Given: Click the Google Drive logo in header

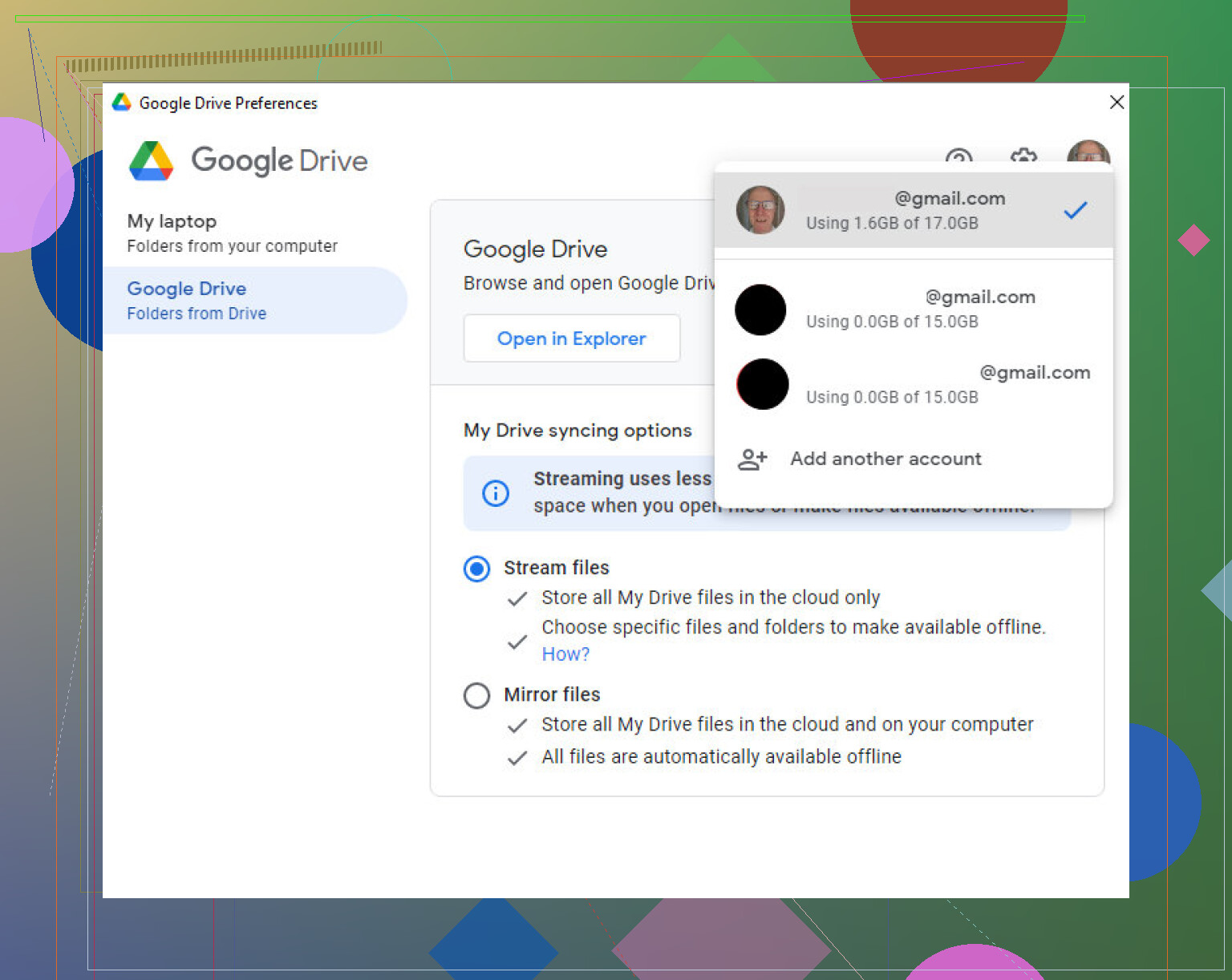Looking at the screenshot, I should [152, 161].
